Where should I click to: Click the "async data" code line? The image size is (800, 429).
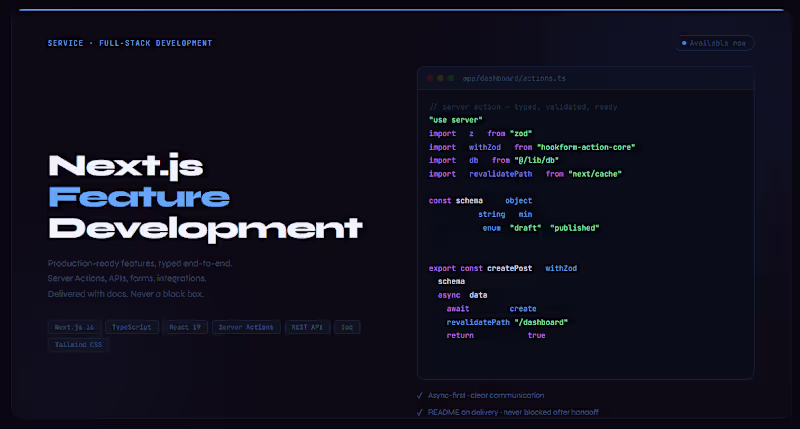tap(462, 295)
